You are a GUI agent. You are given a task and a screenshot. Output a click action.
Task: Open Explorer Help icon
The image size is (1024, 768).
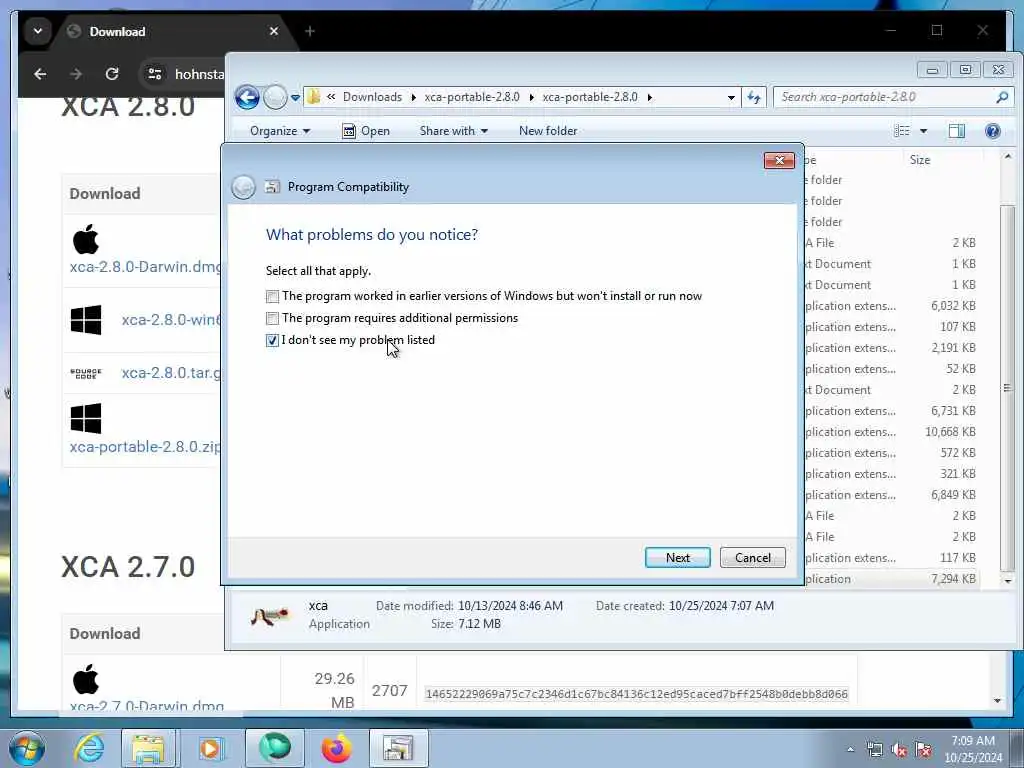point(993,131)
